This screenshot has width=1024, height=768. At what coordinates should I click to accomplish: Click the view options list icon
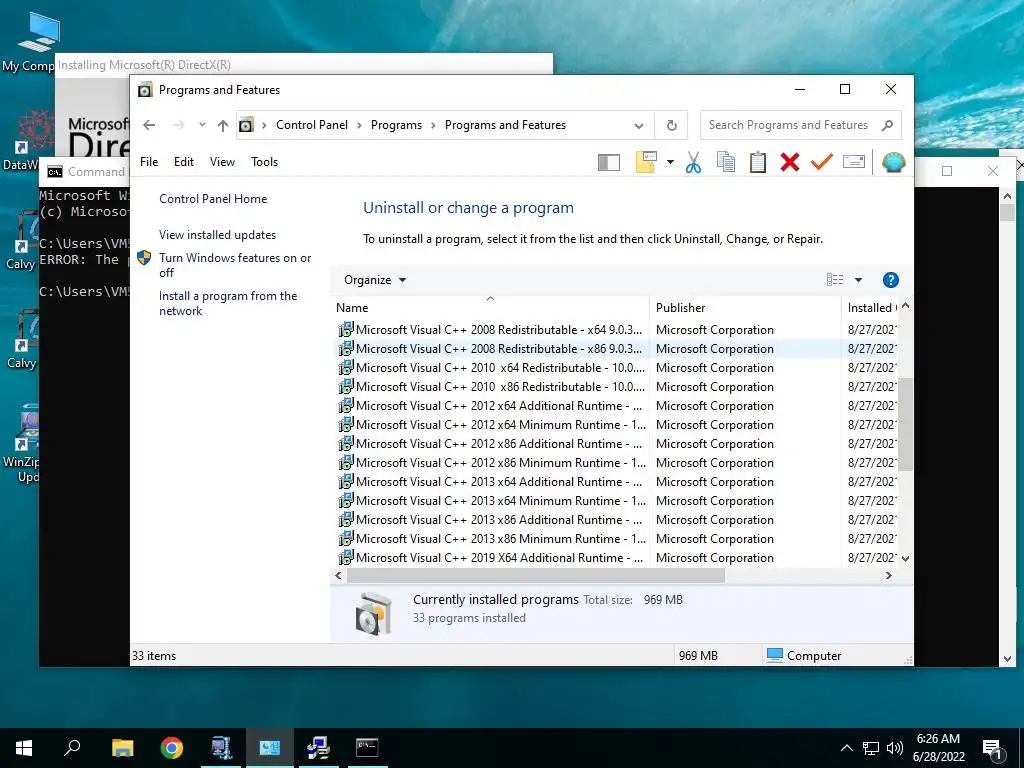pos(835,280)
